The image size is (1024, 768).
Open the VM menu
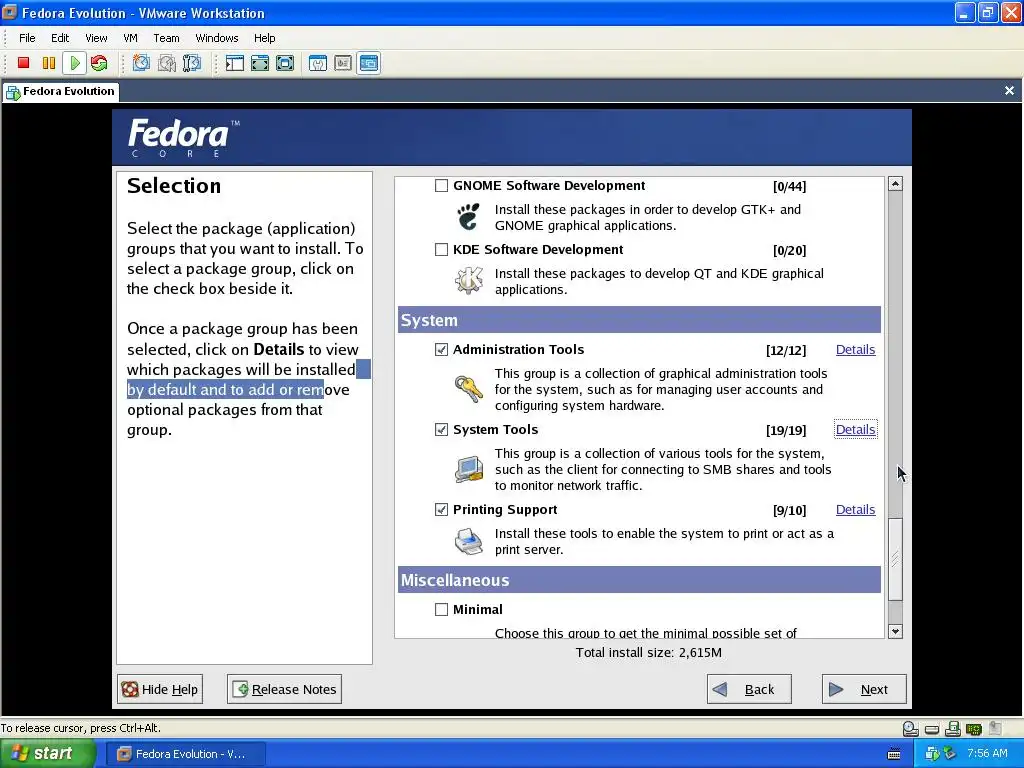pyautogui.click(x=130, y=38)
